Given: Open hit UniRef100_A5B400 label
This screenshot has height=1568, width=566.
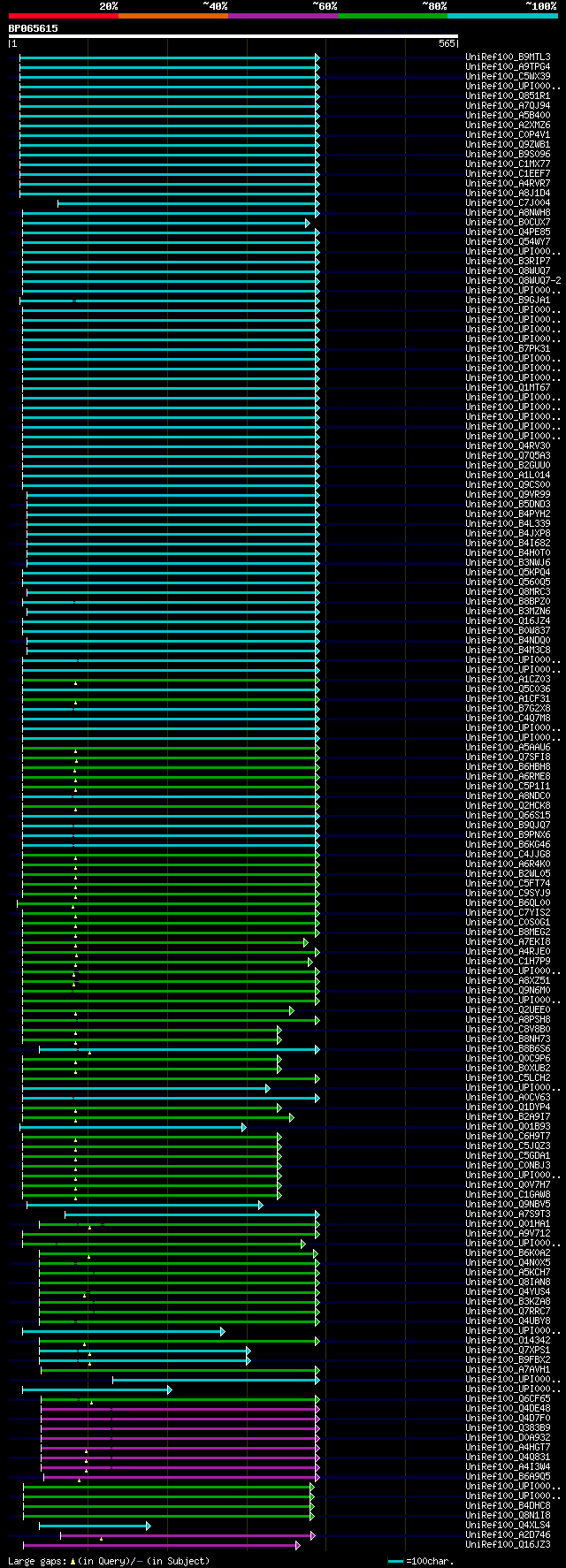Looking at the screenshot, I should [x=508, y=116].
